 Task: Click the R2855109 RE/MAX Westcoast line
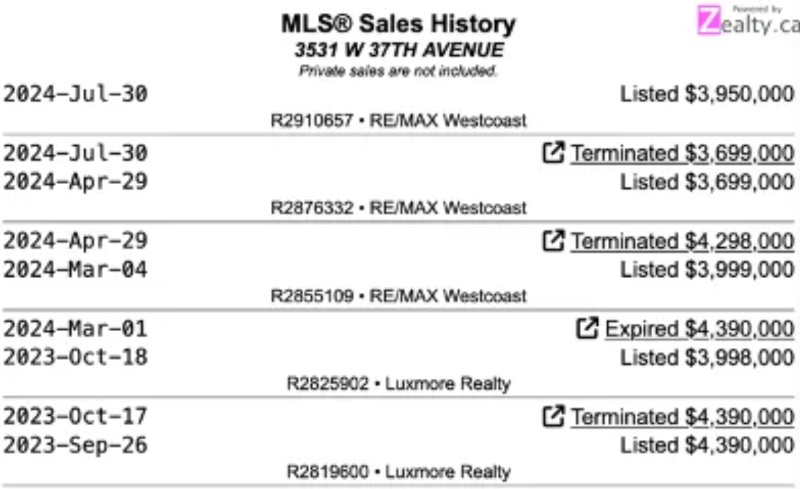click(x=398, y=296)
